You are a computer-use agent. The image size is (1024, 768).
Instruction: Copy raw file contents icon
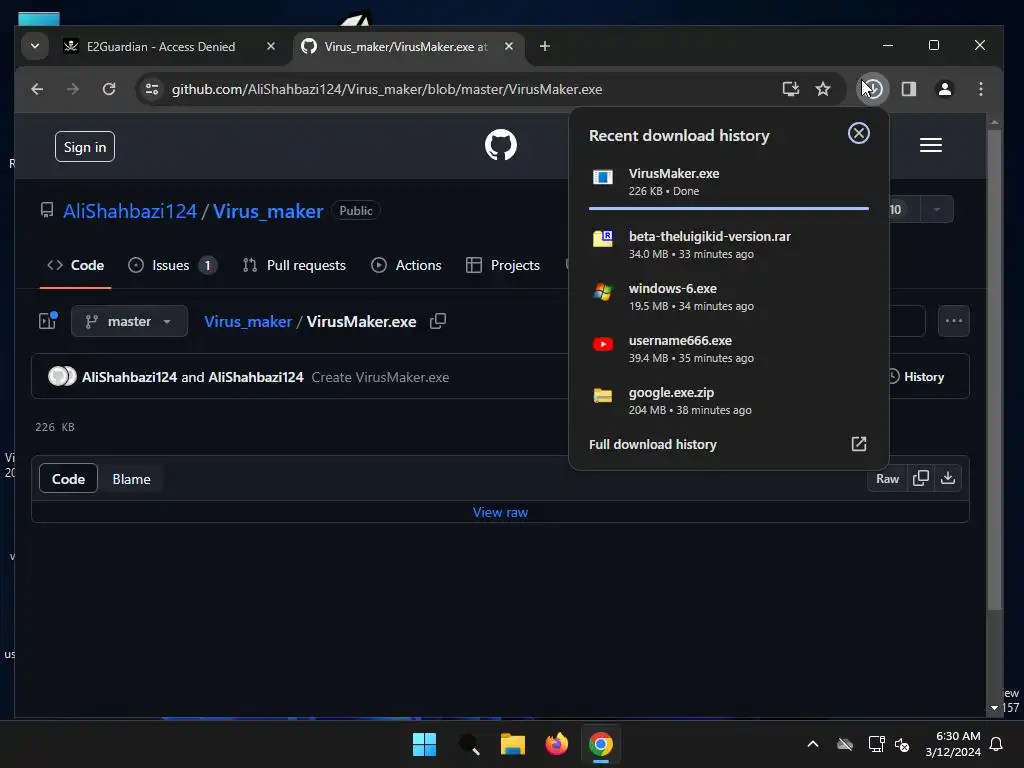click(x=921, y=479)
